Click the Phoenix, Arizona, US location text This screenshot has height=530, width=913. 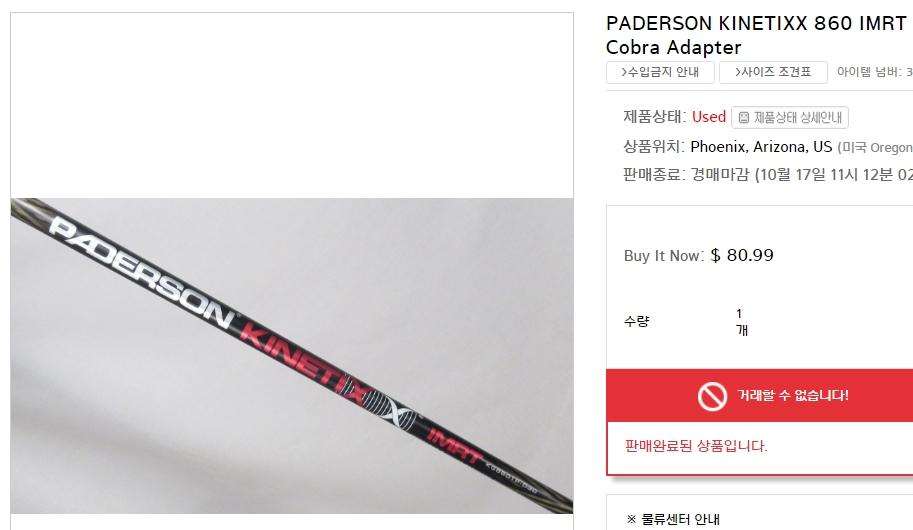(761, 147)
